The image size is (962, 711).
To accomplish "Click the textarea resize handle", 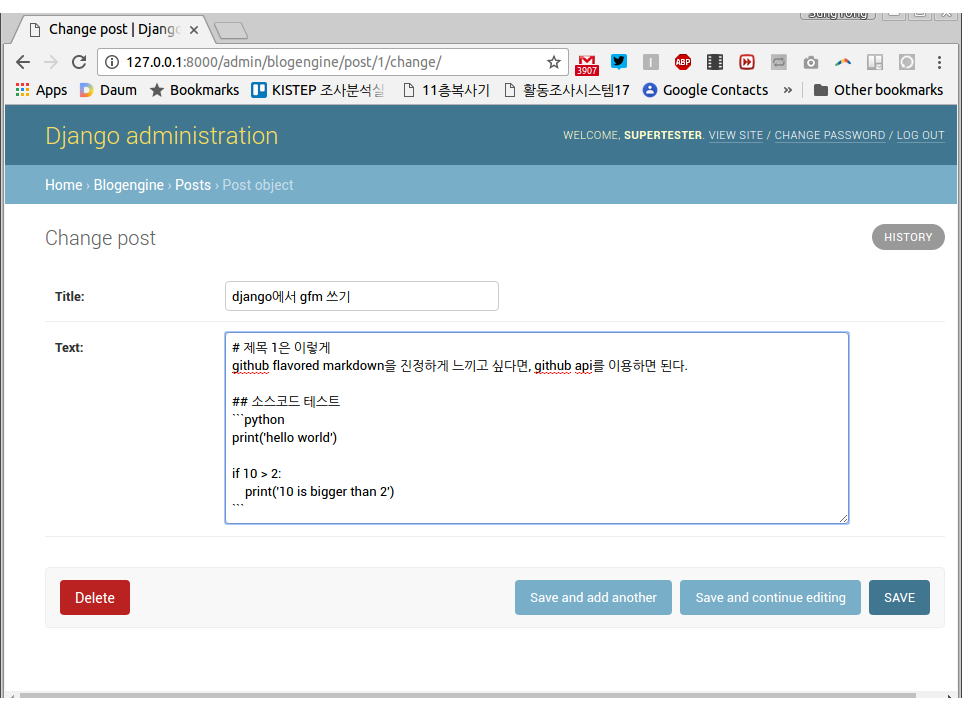I will (x=844, y=518).
